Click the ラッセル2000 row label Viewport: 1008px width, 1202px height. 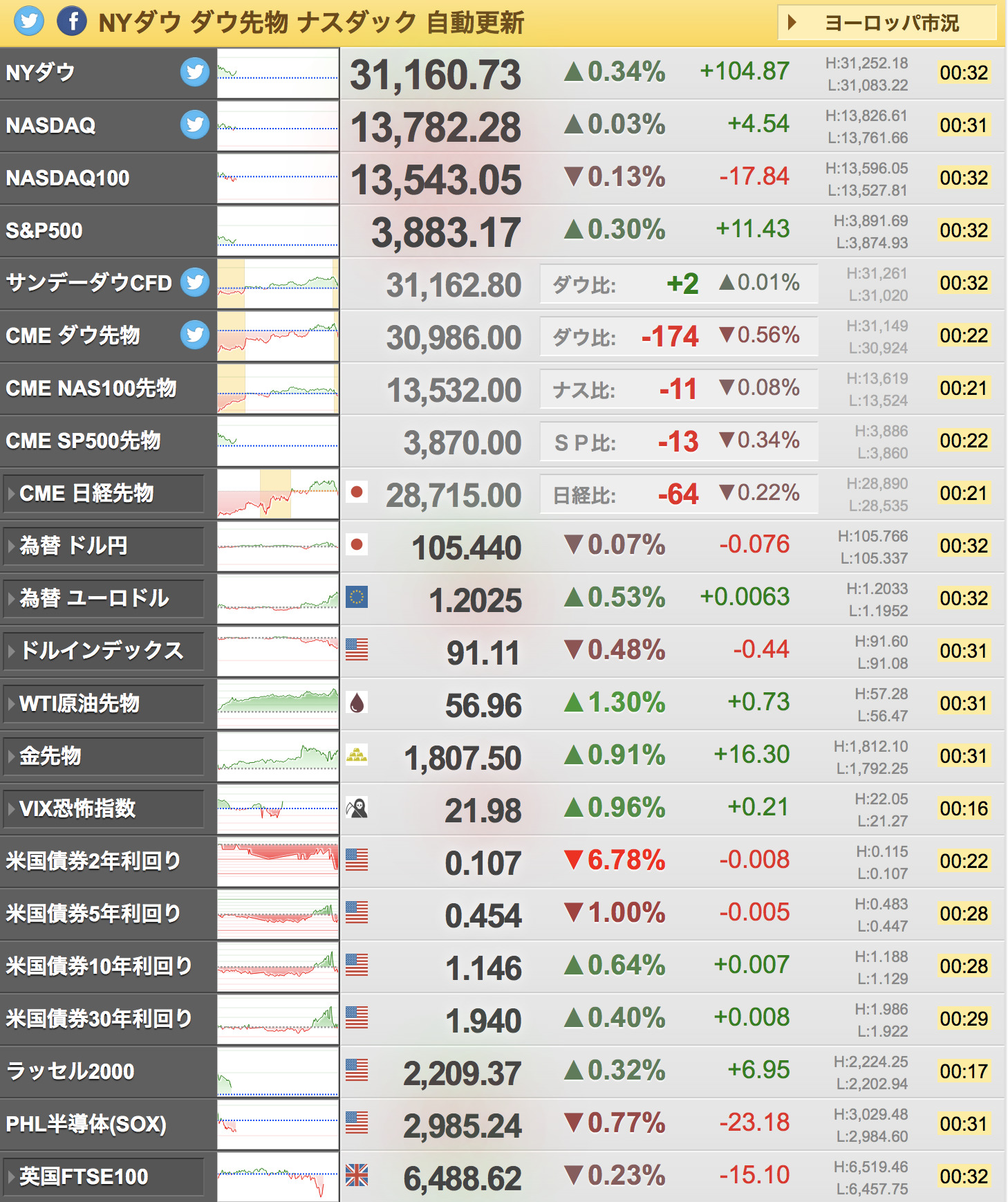70,1071
